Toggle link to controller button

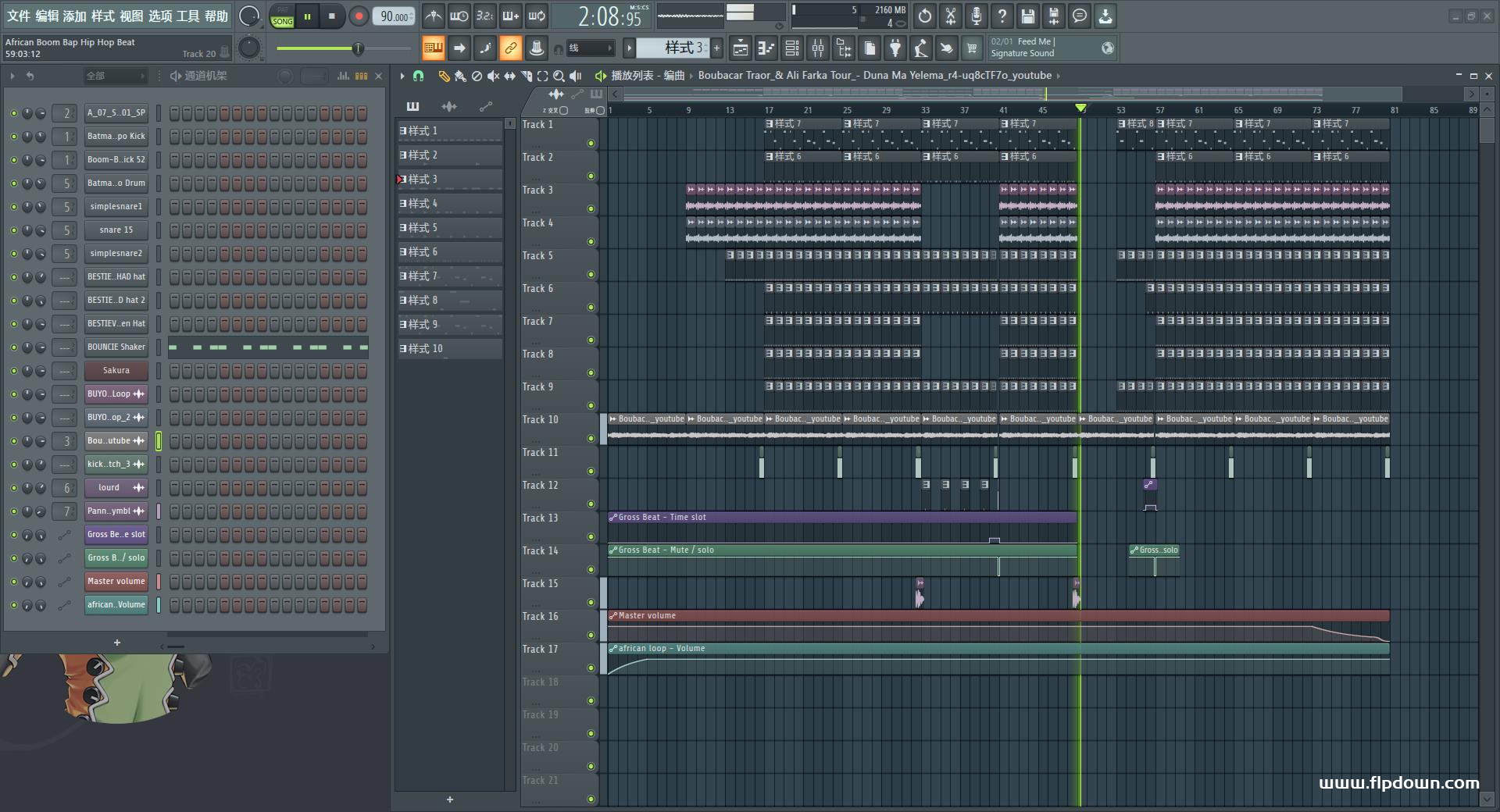click(510, 48)
